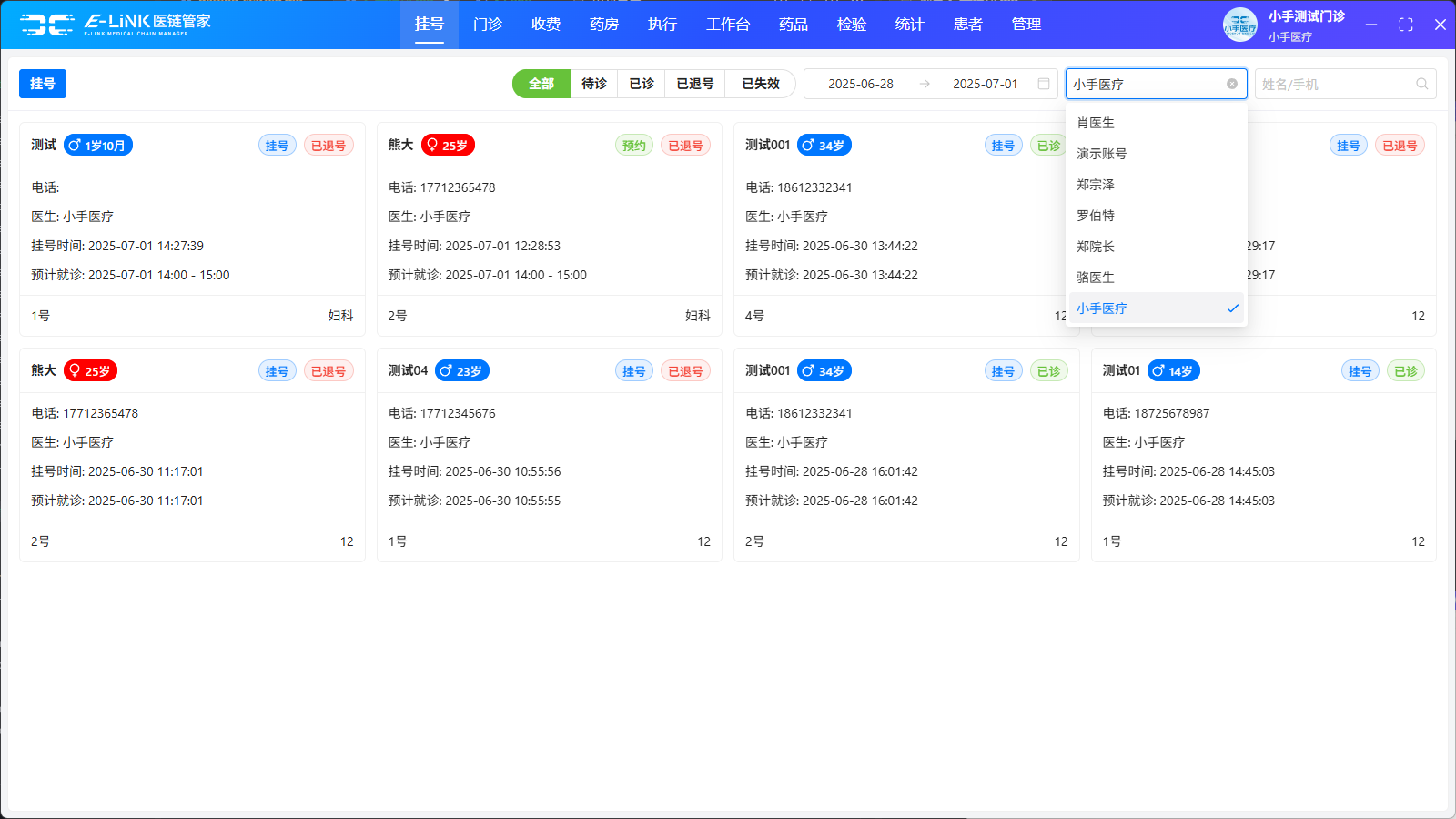Switch filter to 待诊
The width and height of the screenshot is (1456, 819).
(594, 84)
